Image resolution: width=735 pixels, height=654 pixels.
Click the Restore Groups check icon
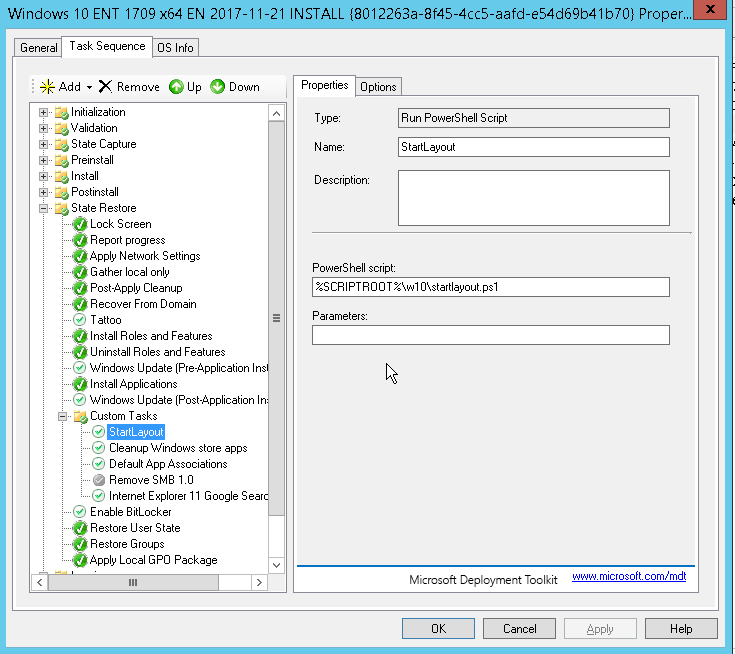(x=80, y=544)
